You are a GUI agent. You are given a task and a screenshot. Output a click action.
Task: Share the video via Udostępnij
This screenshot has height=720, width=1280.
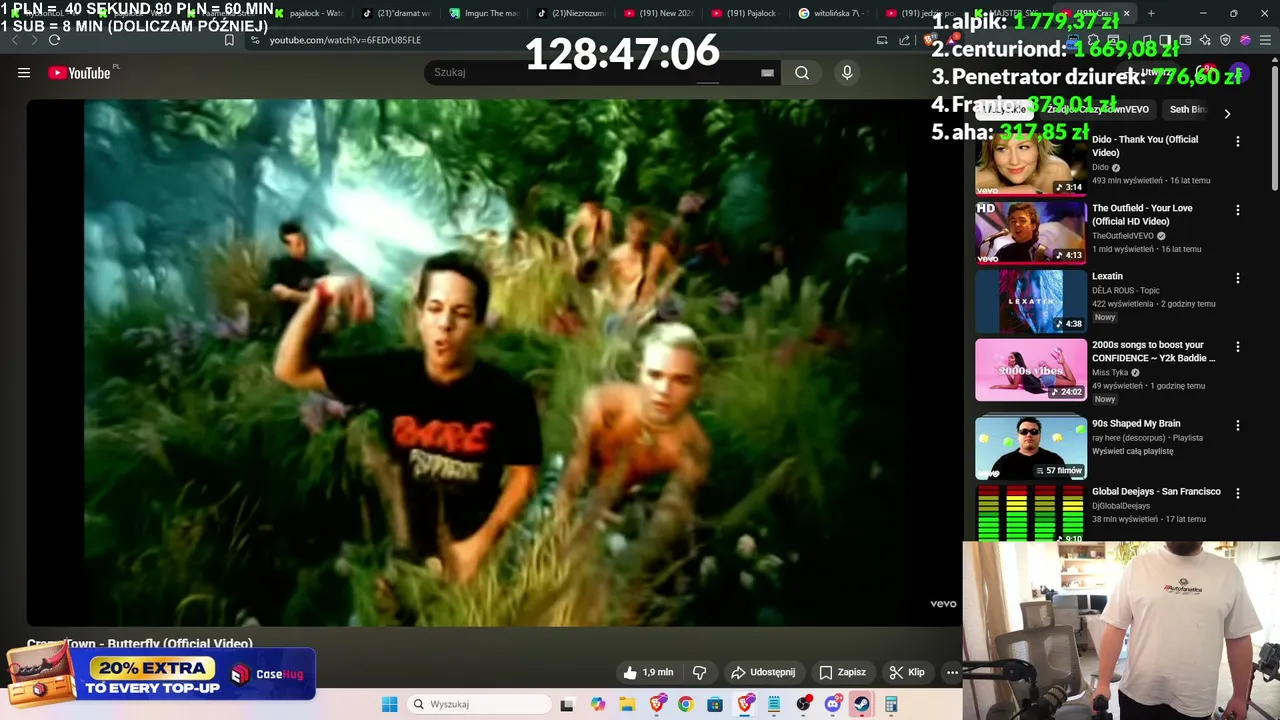(x=763, y=672)
